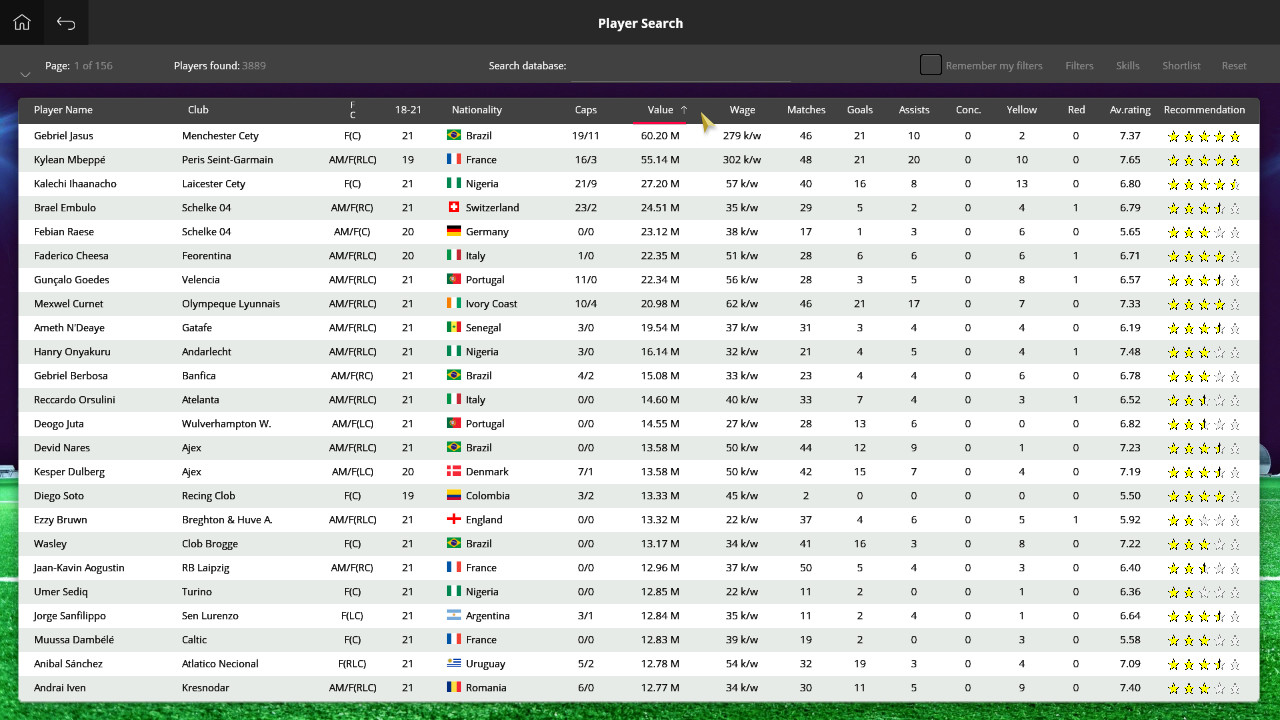
Task: Click the home icon in top-left corner
Action: (x=21, y=22)
